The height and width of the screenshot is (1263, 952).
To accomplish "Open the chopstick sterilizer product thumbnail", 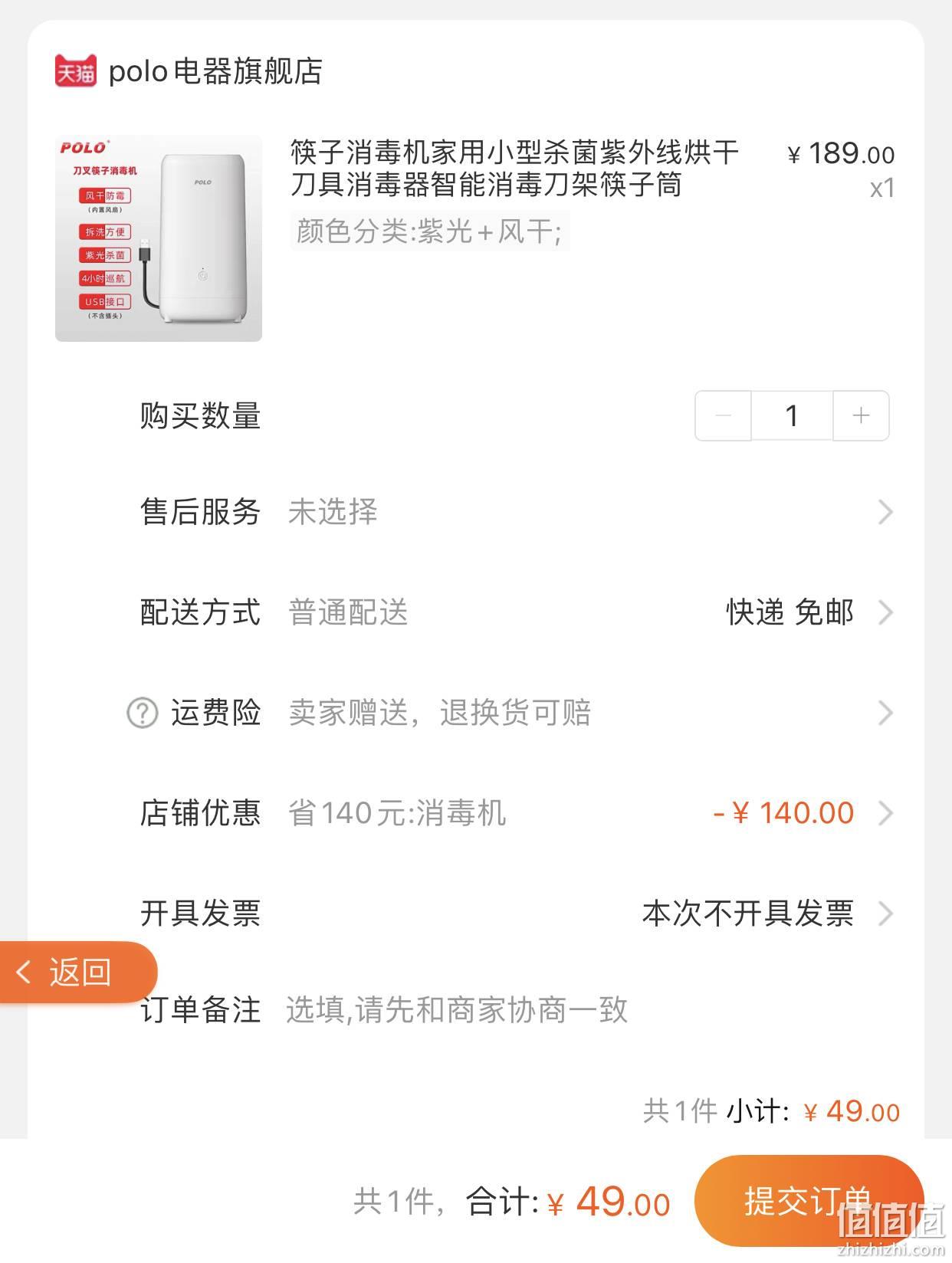I will pyautogui.click(x=159, y=238).
